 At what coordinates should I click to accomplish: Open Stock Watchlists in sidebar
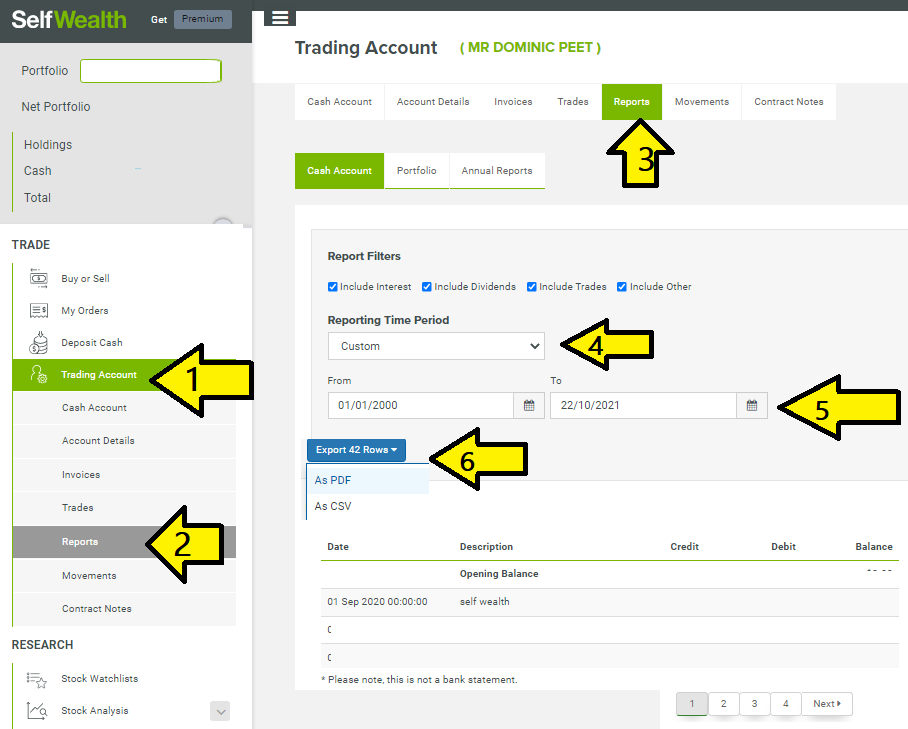click(x=100, y=679)
